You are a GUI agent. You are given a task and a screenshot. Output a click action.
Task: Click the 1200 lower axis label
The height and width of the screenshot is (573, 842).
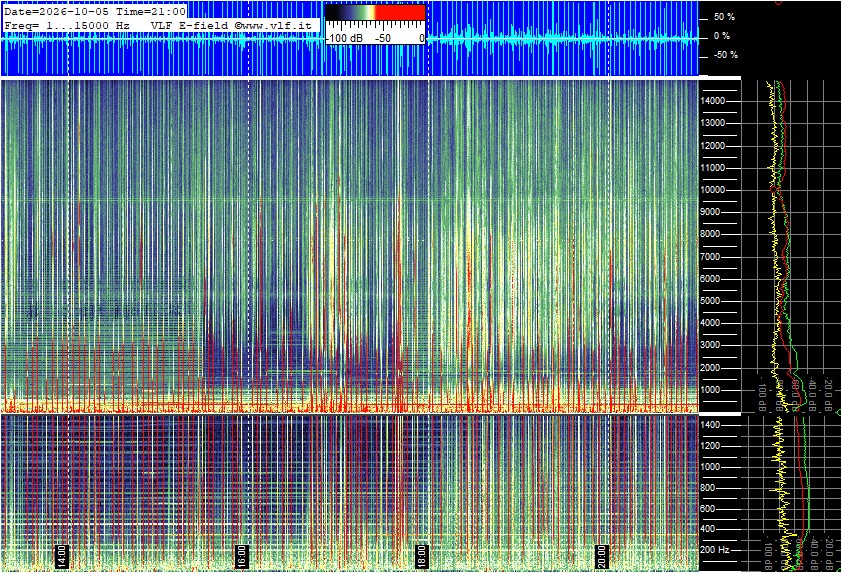click(x=710, y=446)
